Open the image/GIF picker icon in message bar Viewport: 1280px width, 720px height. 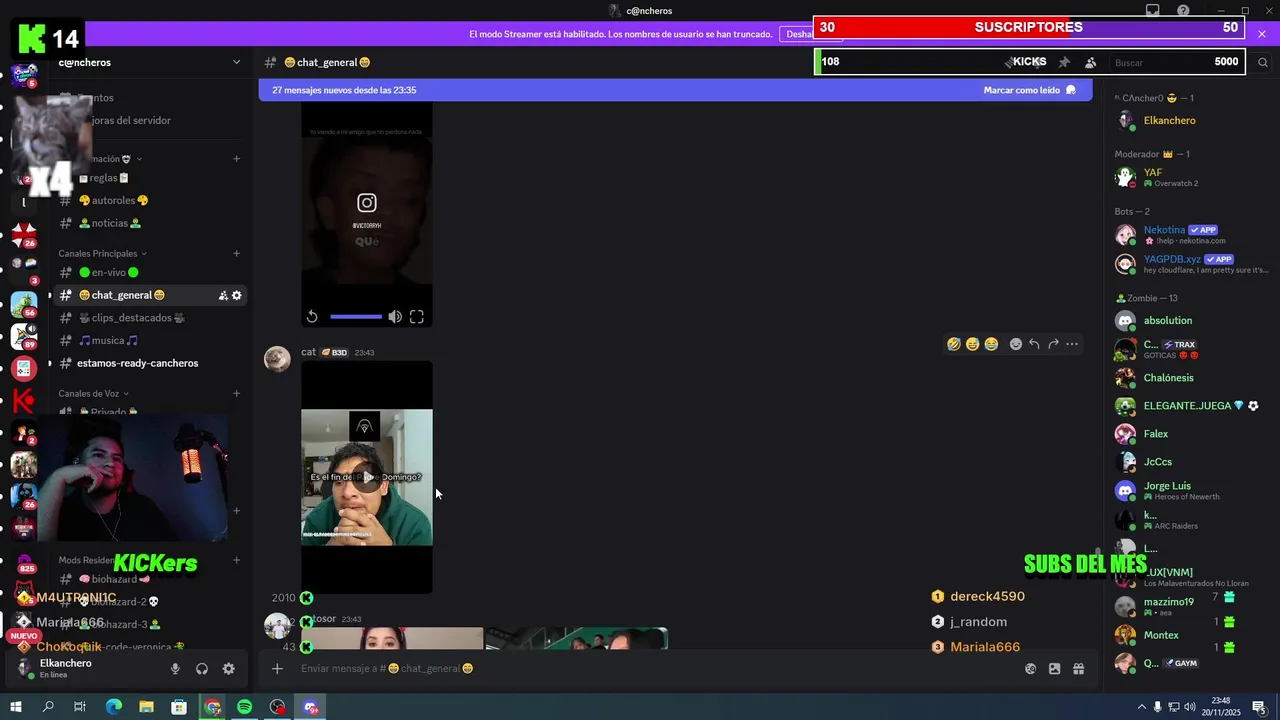pyautogui.click(x=1054, y=669)
